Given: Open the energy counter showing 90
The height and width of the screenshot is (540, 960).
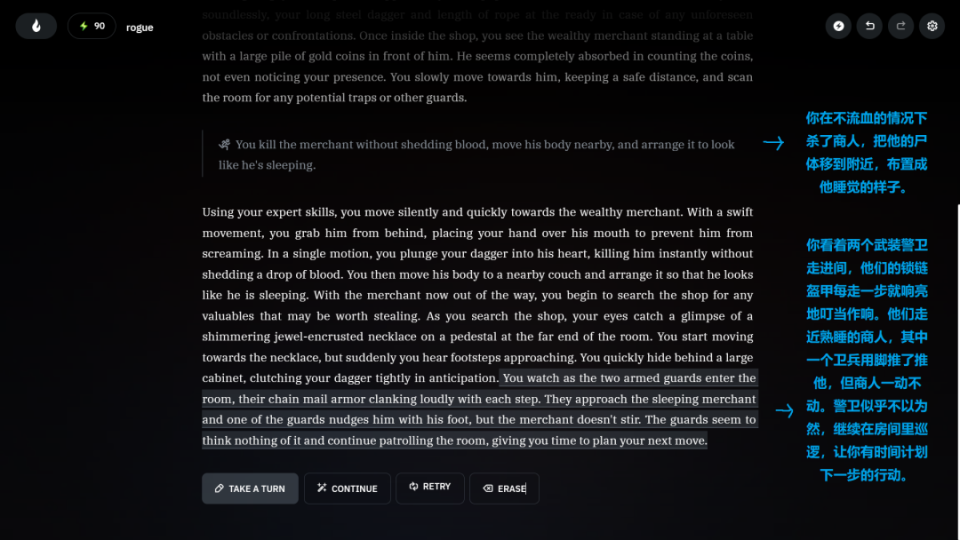Looking at the screenshot, I should [92, 26].
